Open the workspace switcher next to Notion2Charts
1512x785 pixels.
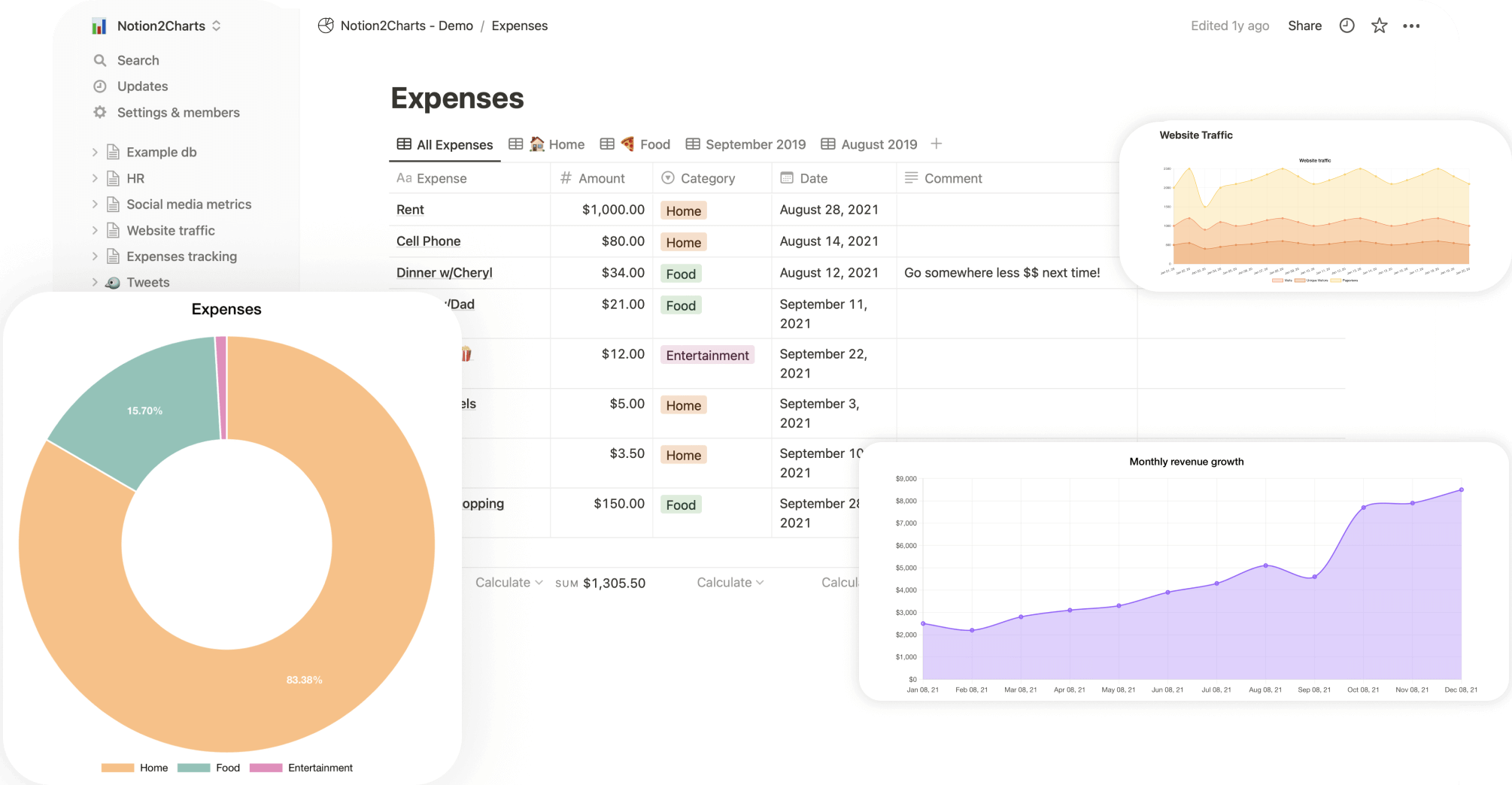tap(216, 25)
